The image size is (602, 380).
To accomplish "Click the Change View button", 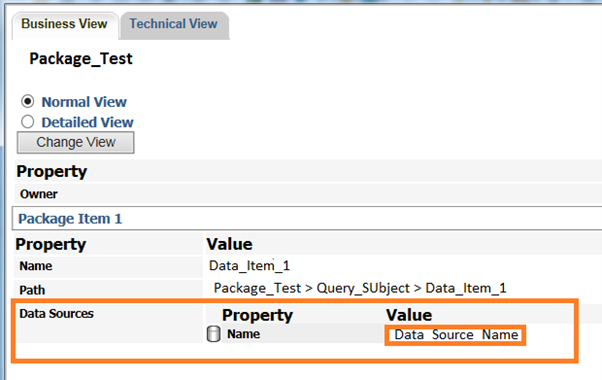I will [x=76, y=142].
